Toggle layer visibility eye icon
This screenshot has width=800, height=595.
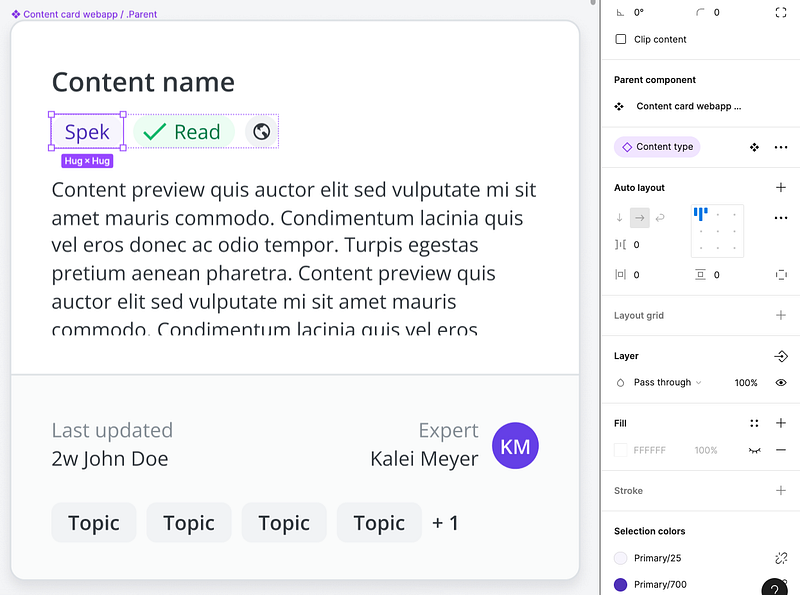point(781,383)
